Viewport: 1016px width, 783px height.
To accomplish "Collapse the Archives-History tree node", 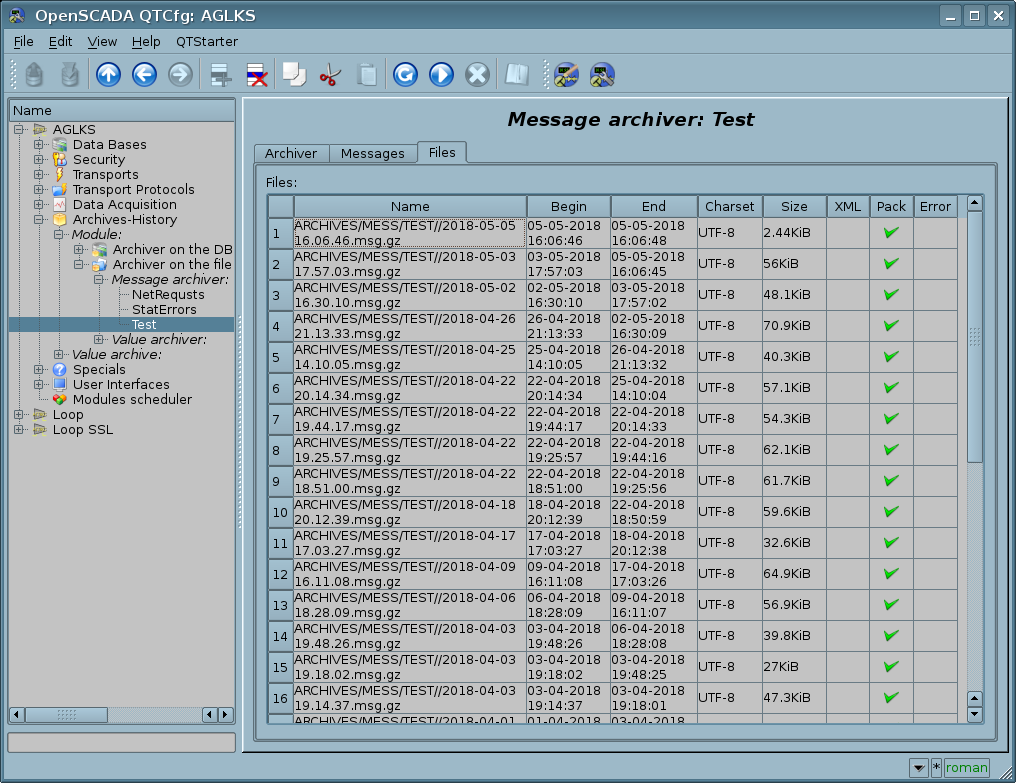I will point(39,220).
